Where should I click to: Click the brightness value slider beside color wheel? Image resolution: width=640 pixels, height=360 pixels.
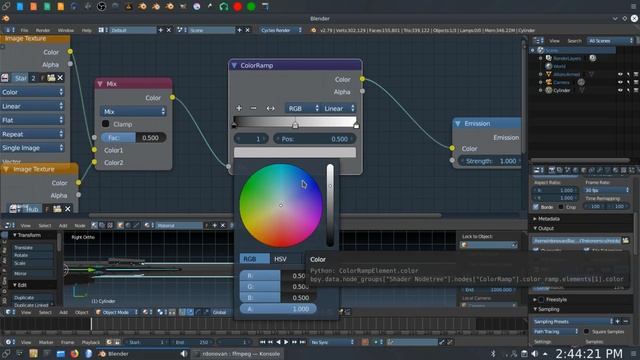(x=330, y=205)
